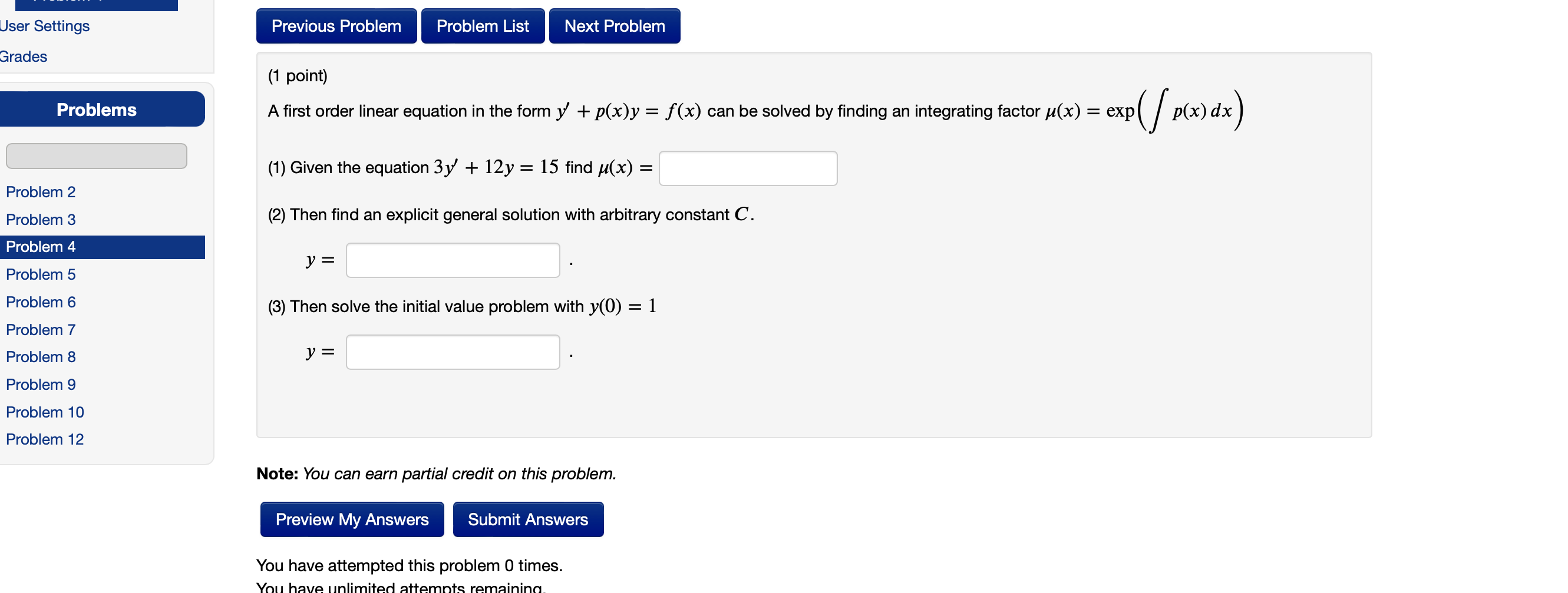Viewport: 1568px width, 593px height.
Task: Navigate to Problem 6
Action: pyautogui.click(x=41, y=302)
